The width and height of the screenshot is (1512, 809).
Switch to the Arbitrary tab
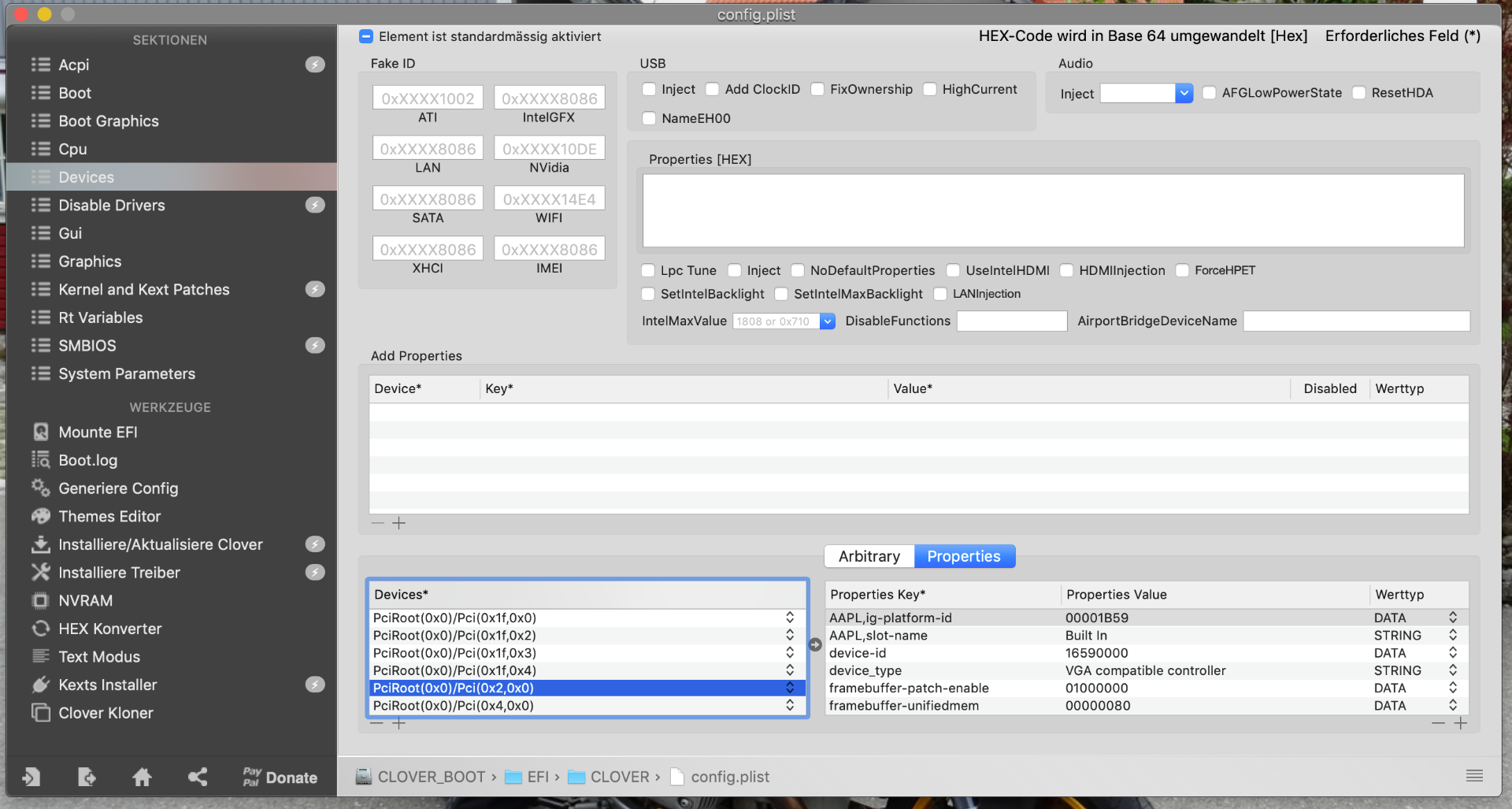pos(869,556)
